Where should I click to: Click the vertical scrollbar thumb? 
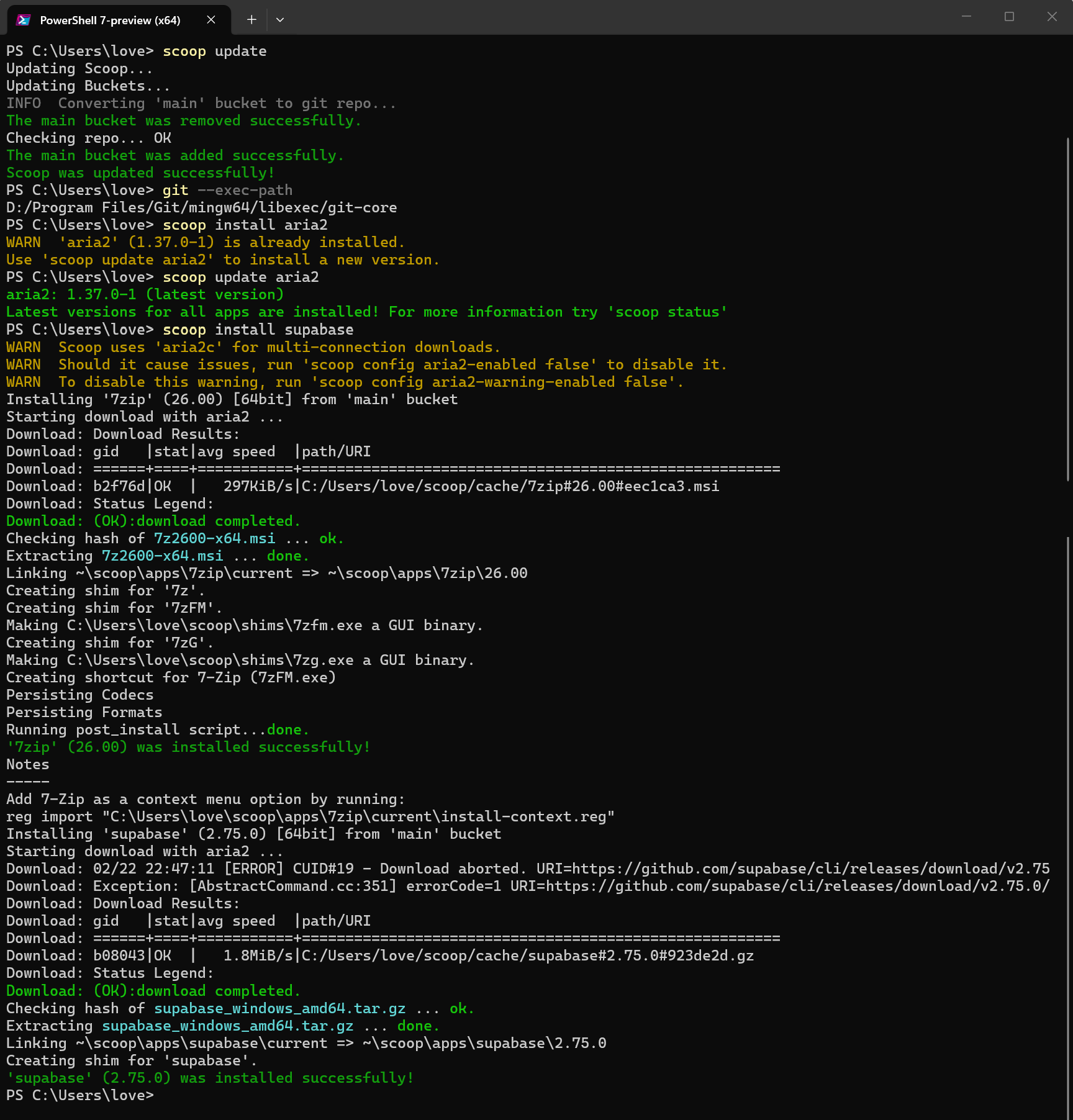tap(1068, 309)
